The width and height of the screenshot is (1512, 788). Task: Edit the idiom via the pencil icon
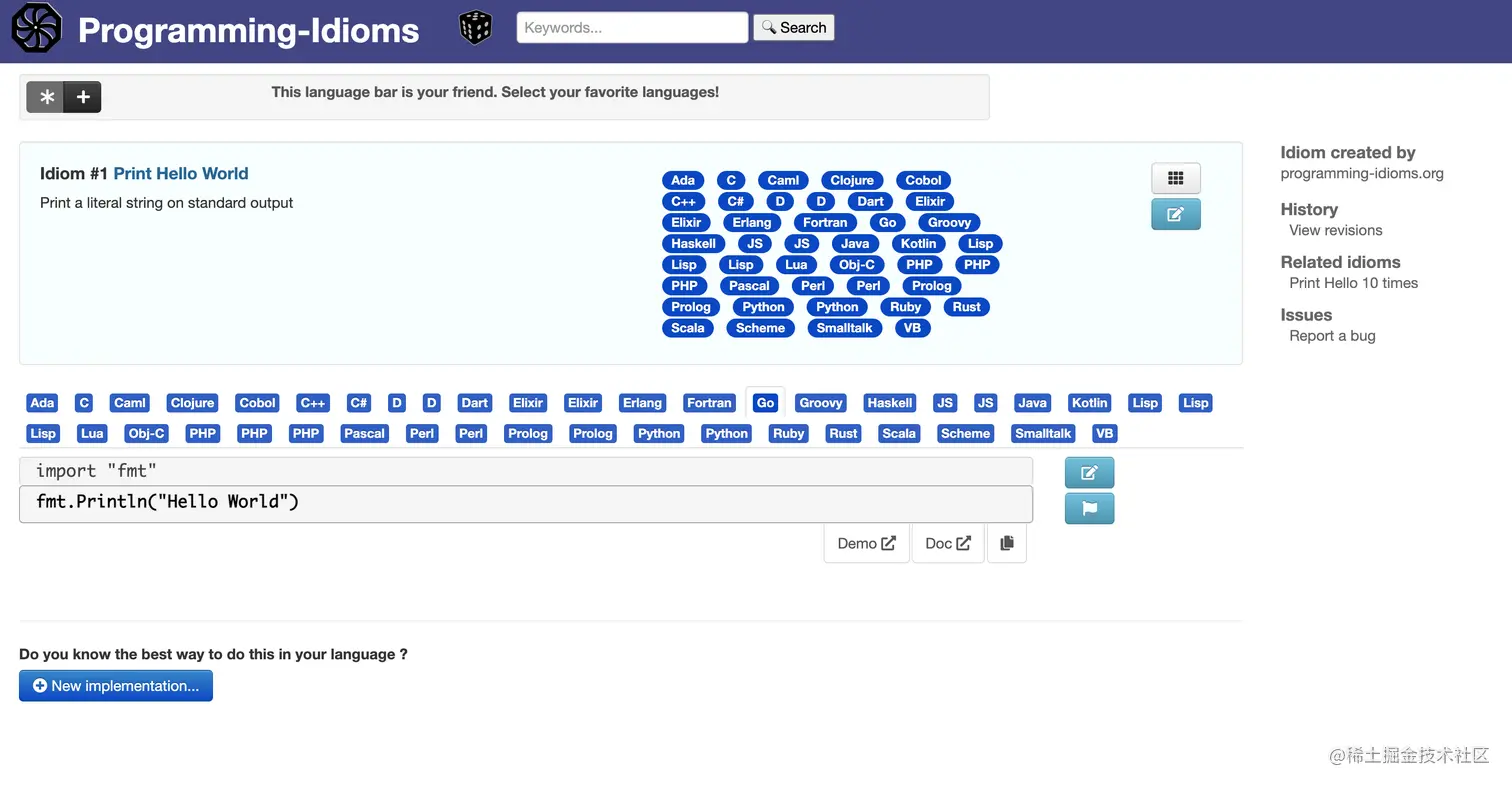coord(1176,213)
